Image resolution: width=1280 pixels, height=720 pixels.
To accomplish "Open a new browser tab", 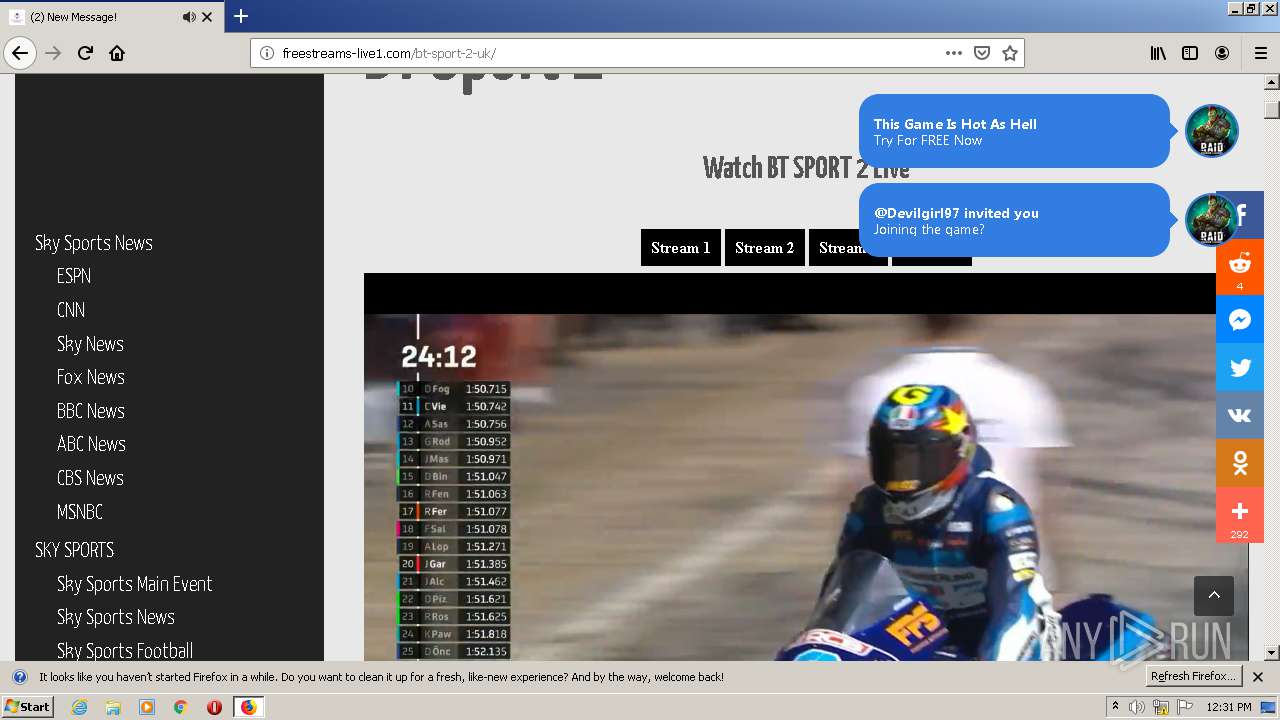I will point(241,16).
